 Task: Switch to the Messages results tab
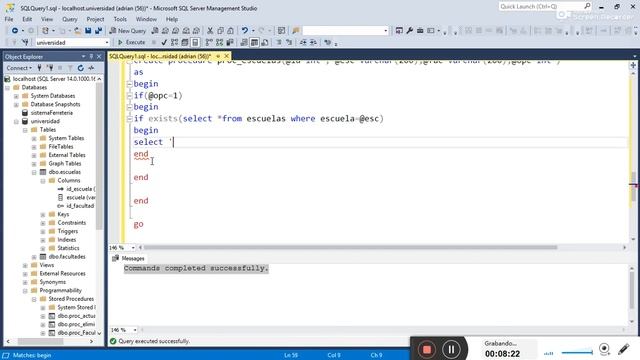pos(129,258)
